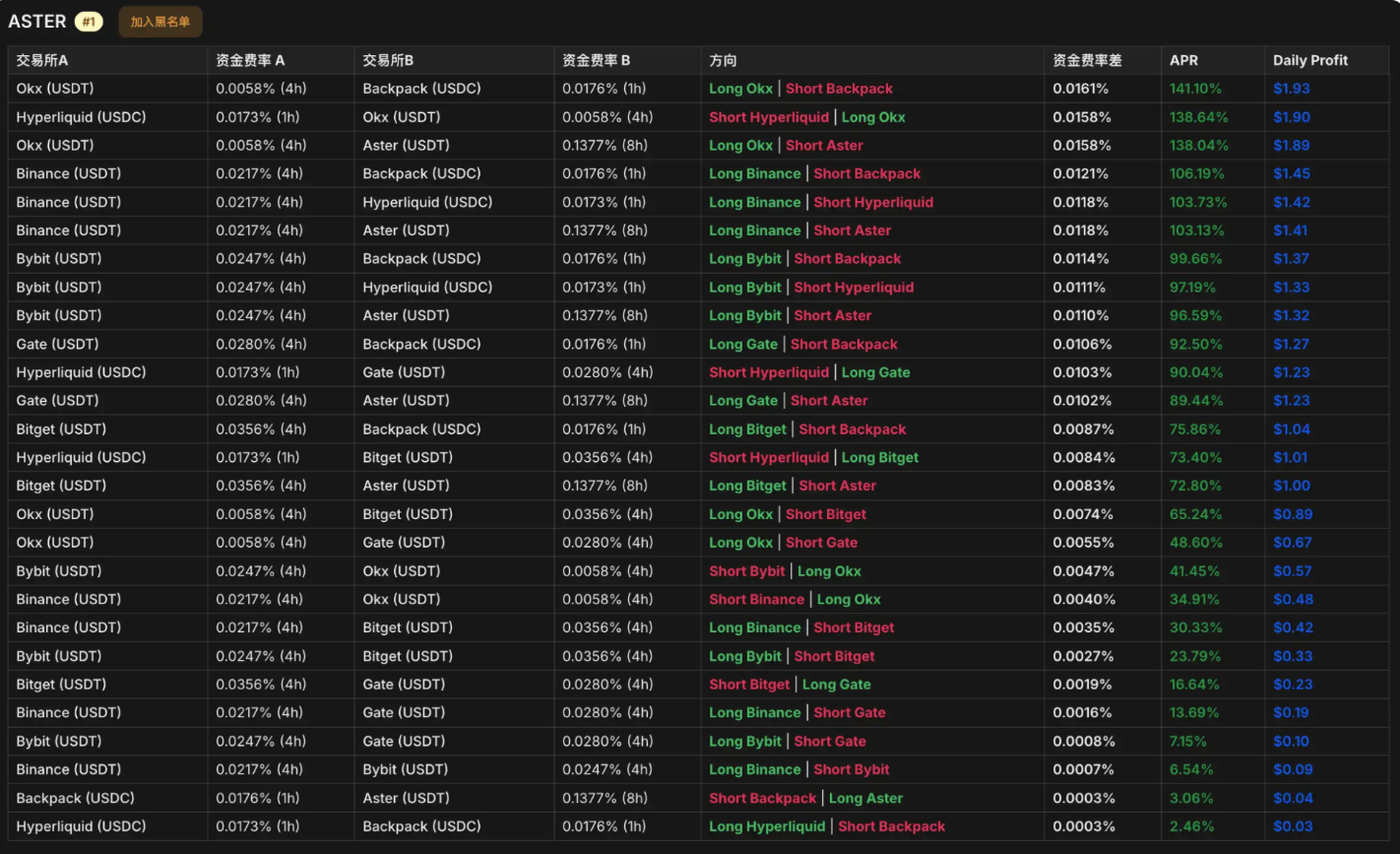Open the $1.90 daily profit link
This screenshot has width=1400, height=854.
click(x=1292, y=117)
